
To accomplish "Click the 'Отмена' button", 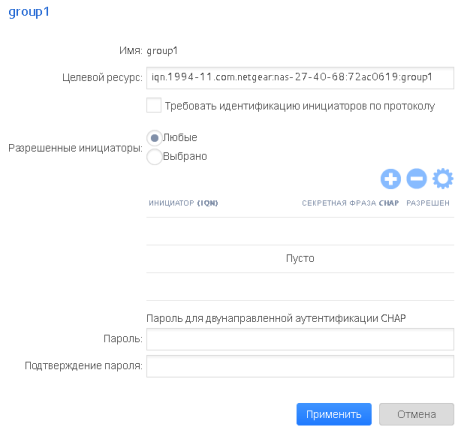I will point(416,414).
